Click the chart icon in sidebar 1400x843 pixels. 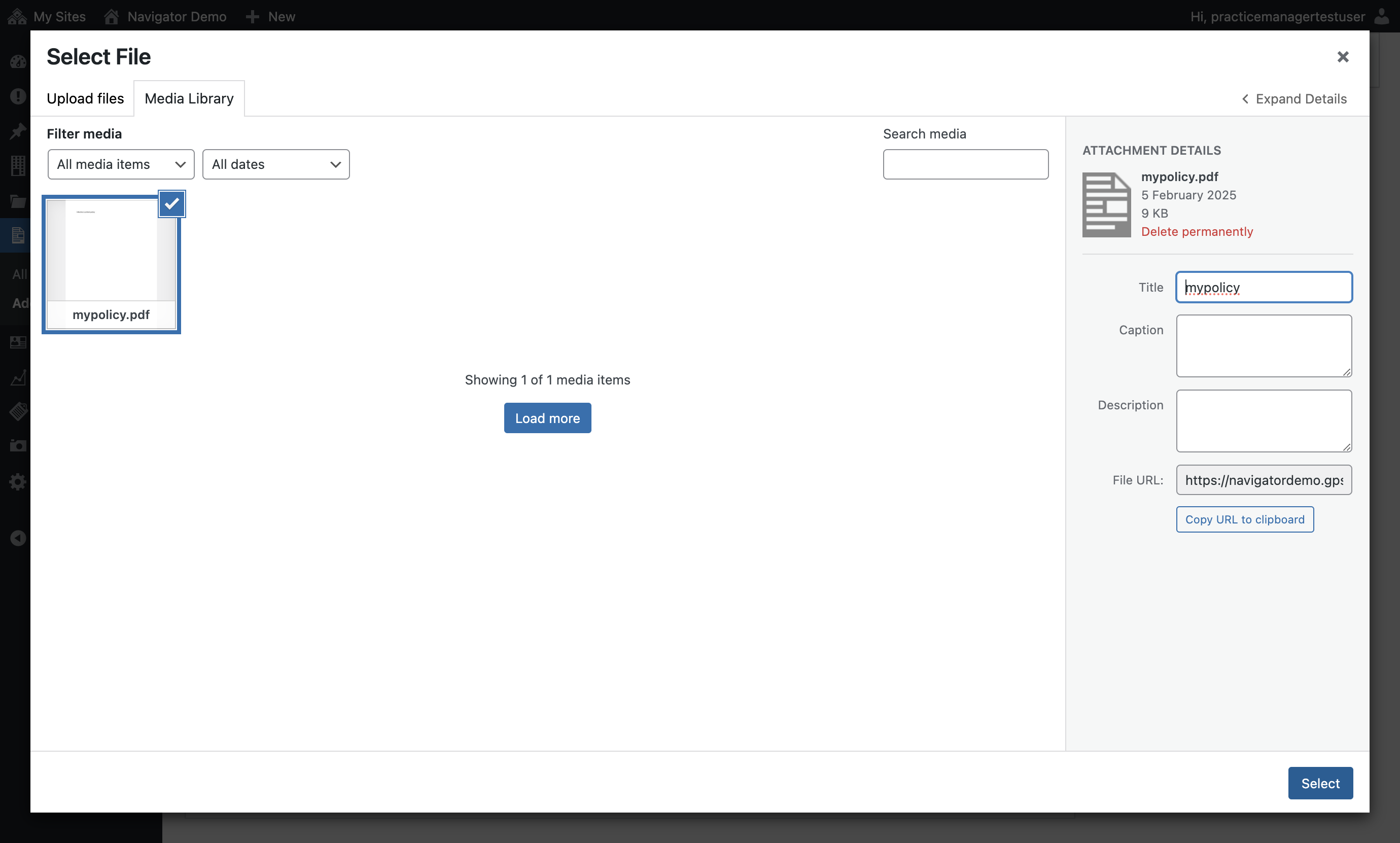point(18,377)
